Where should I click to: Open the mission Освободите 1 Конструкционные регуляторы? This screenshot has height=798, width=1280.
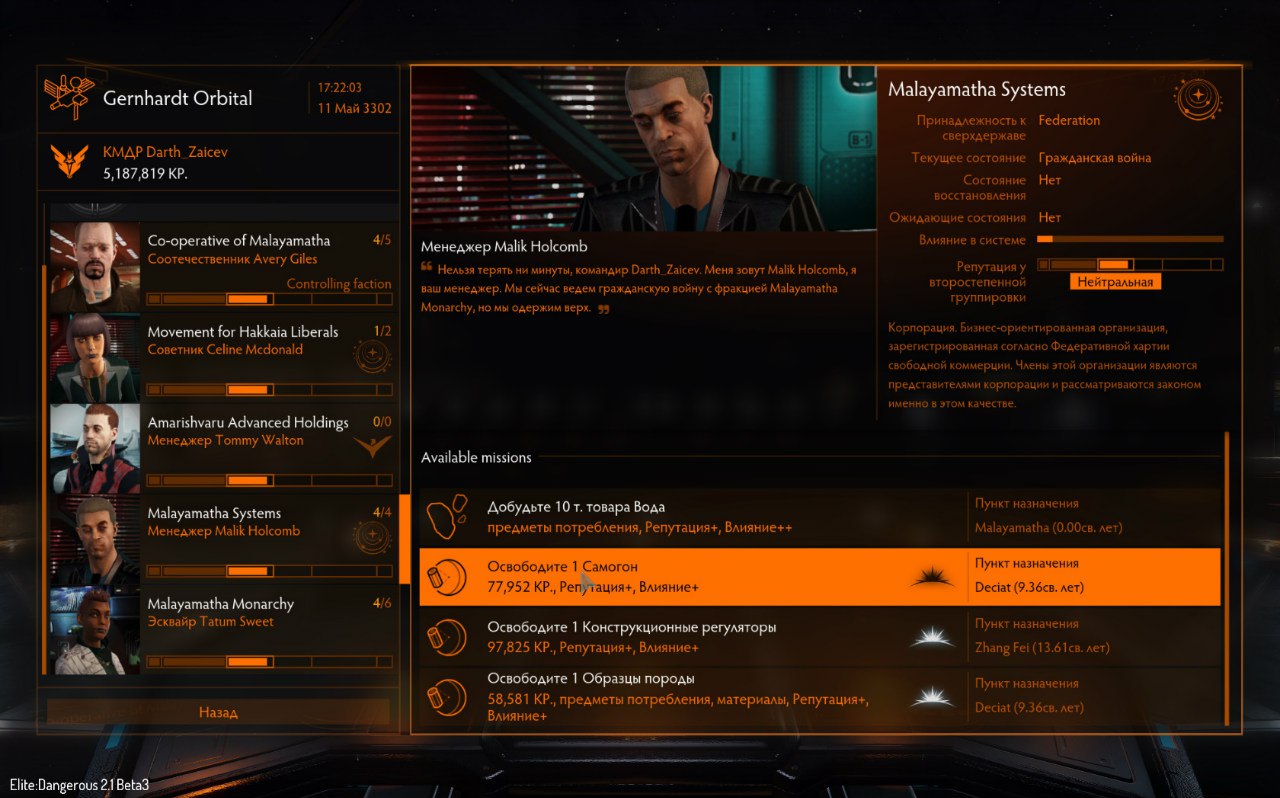(820, 637)
